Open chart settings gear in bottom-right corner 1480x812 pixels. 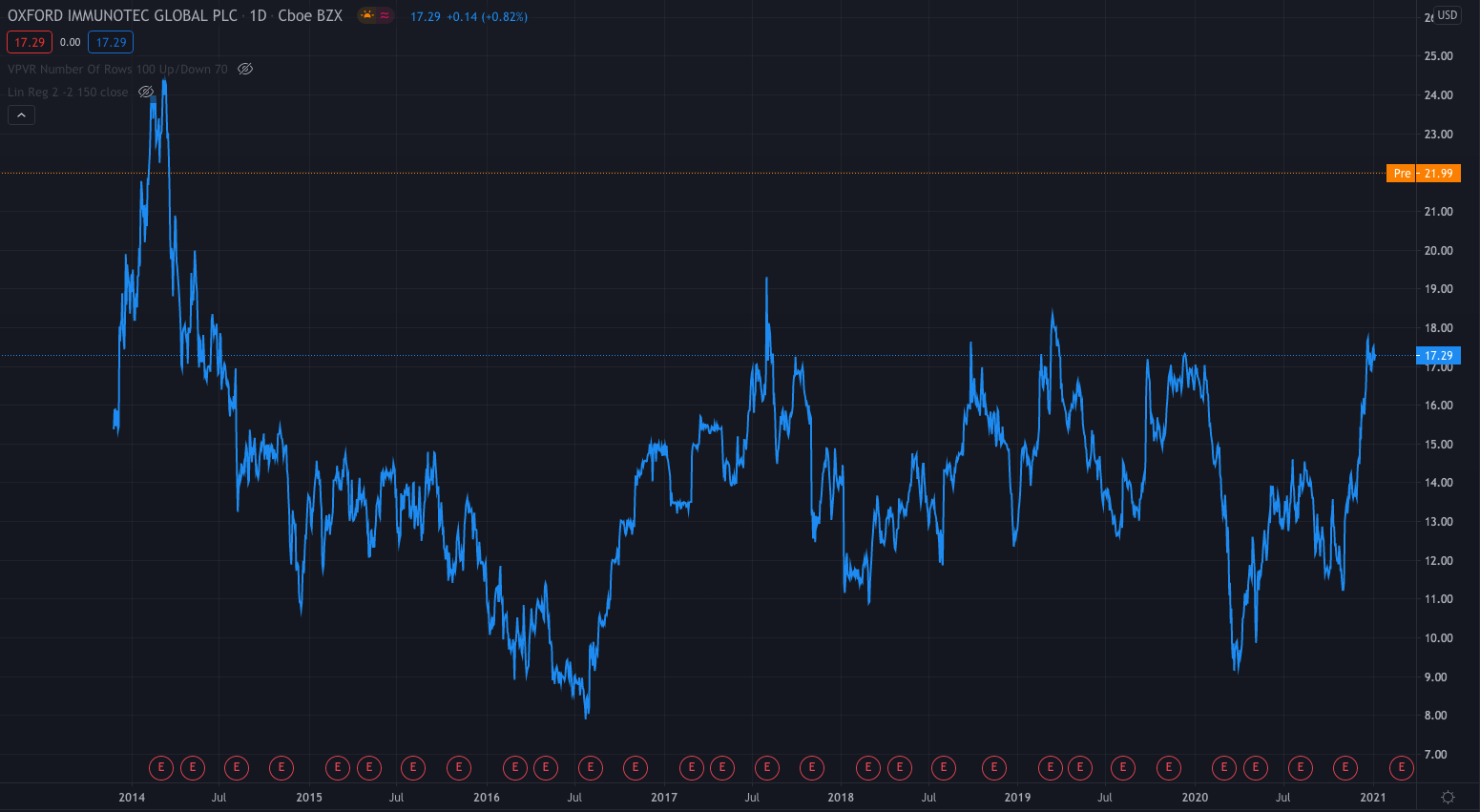1448,798
